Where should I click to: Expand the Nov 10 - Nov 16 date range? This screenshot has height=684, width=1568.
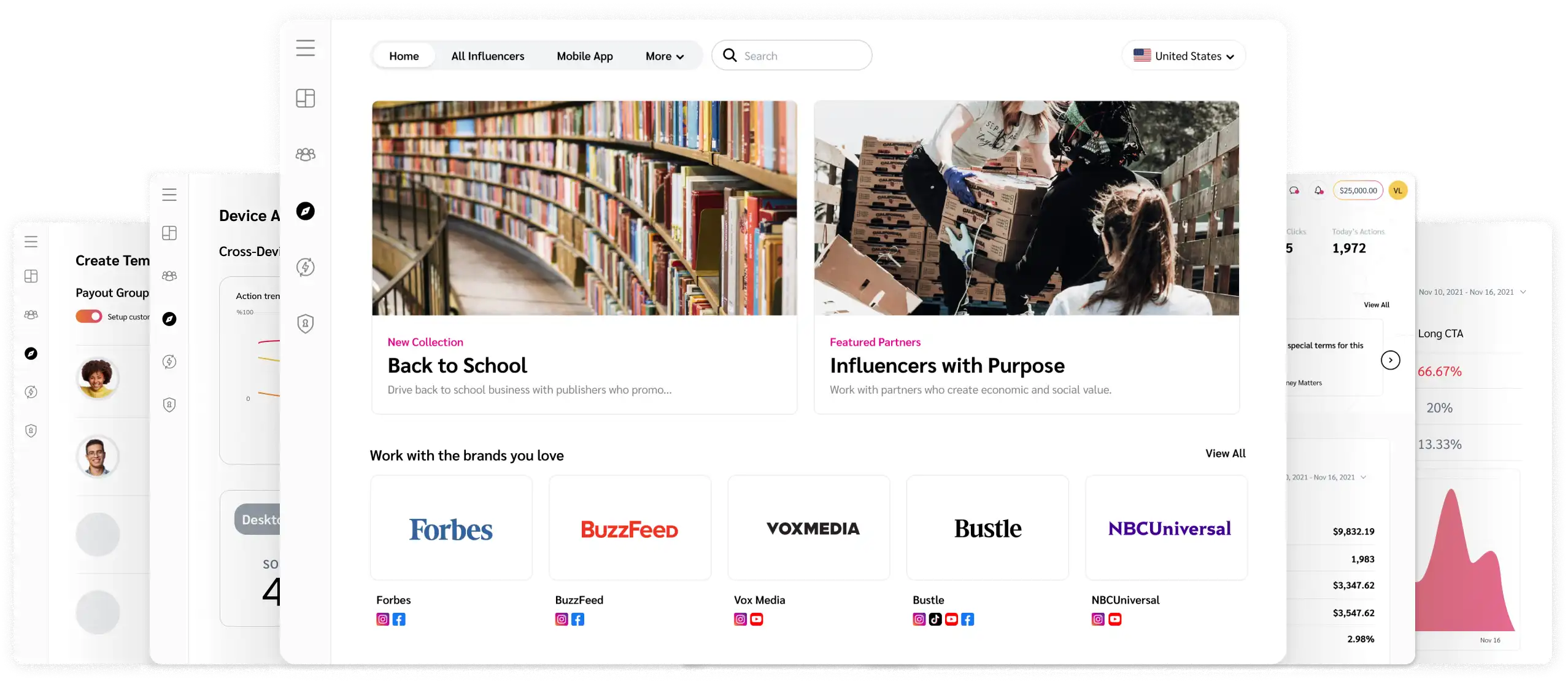[1472, 292]
